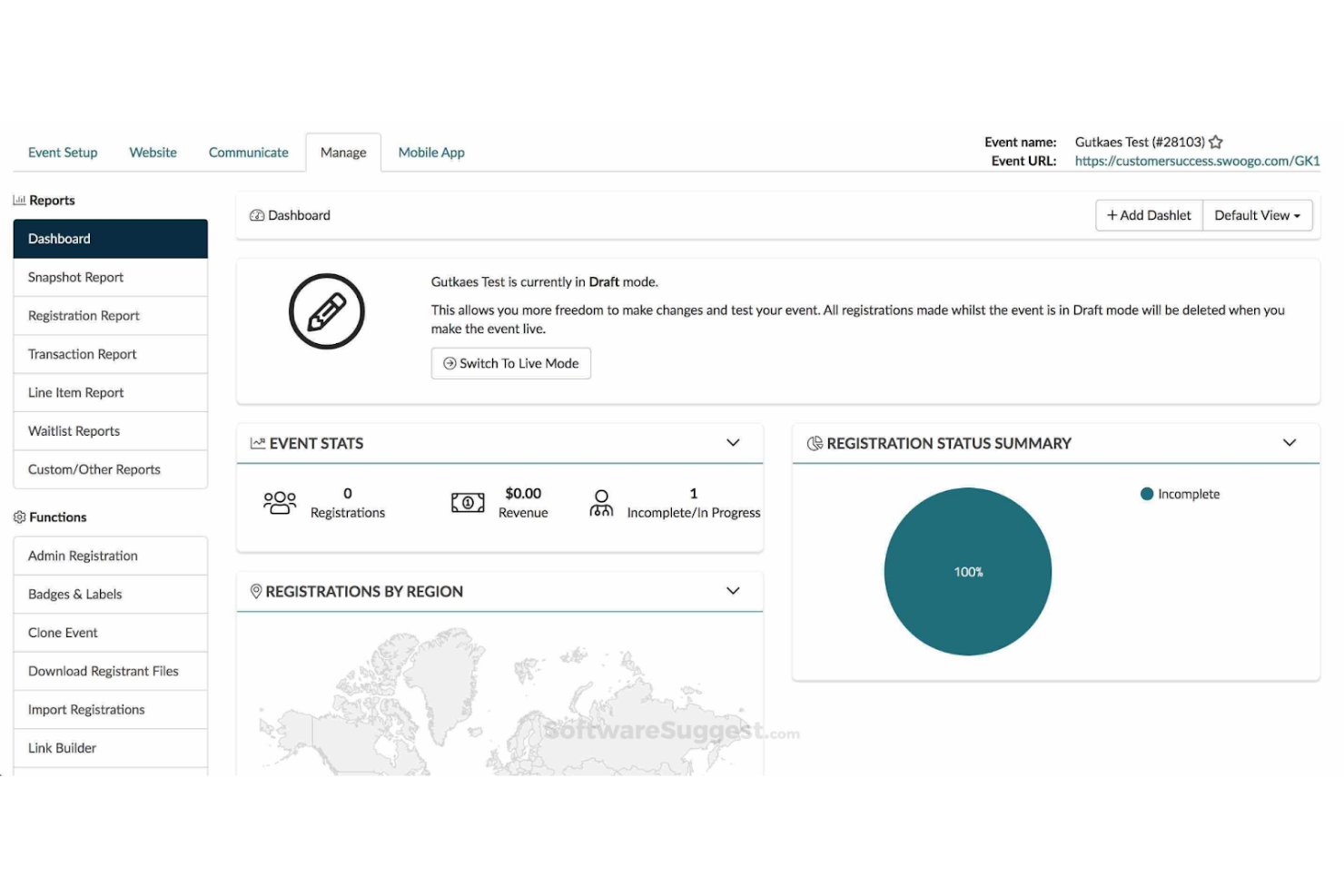Open Badges & Labels
This screenshot has width=1344, height=896.
(111, 594)
